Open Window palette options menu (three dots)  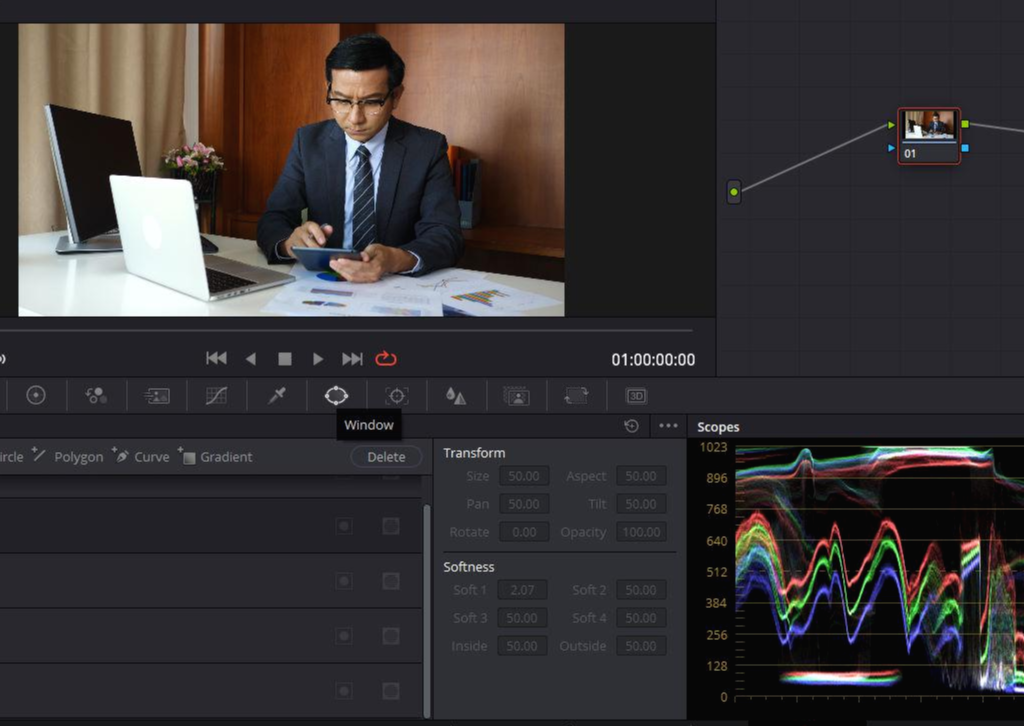click(x=668, y=426)
